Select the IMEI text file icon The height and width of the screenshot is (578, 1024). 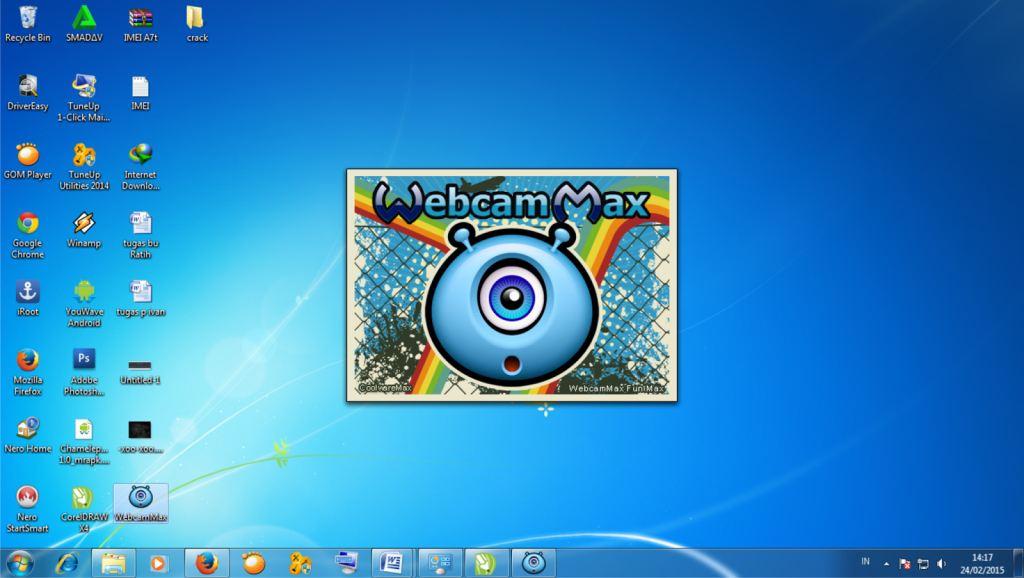(x=140, y=92)
